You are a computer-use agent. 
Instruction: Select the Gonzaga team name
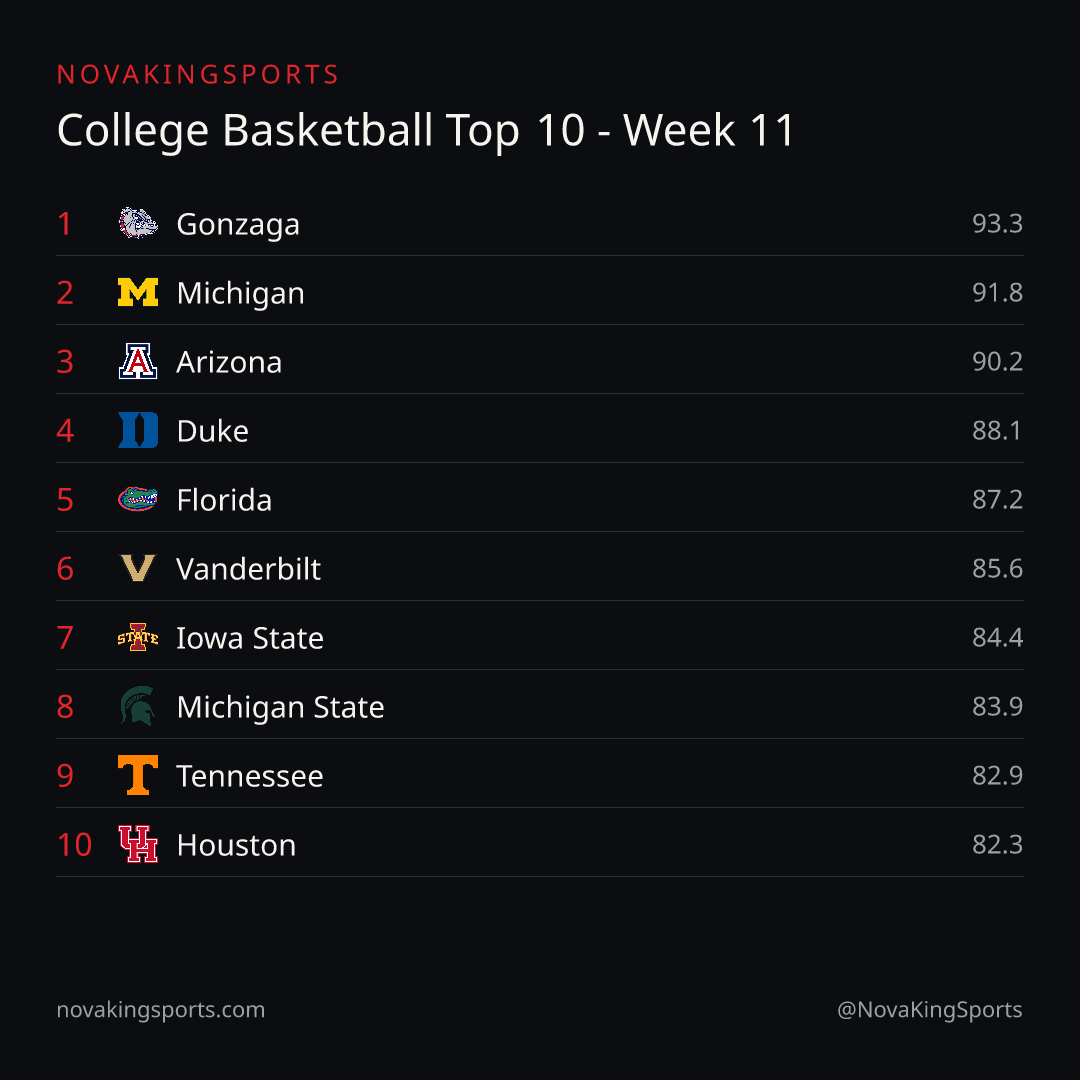[238, 225]
